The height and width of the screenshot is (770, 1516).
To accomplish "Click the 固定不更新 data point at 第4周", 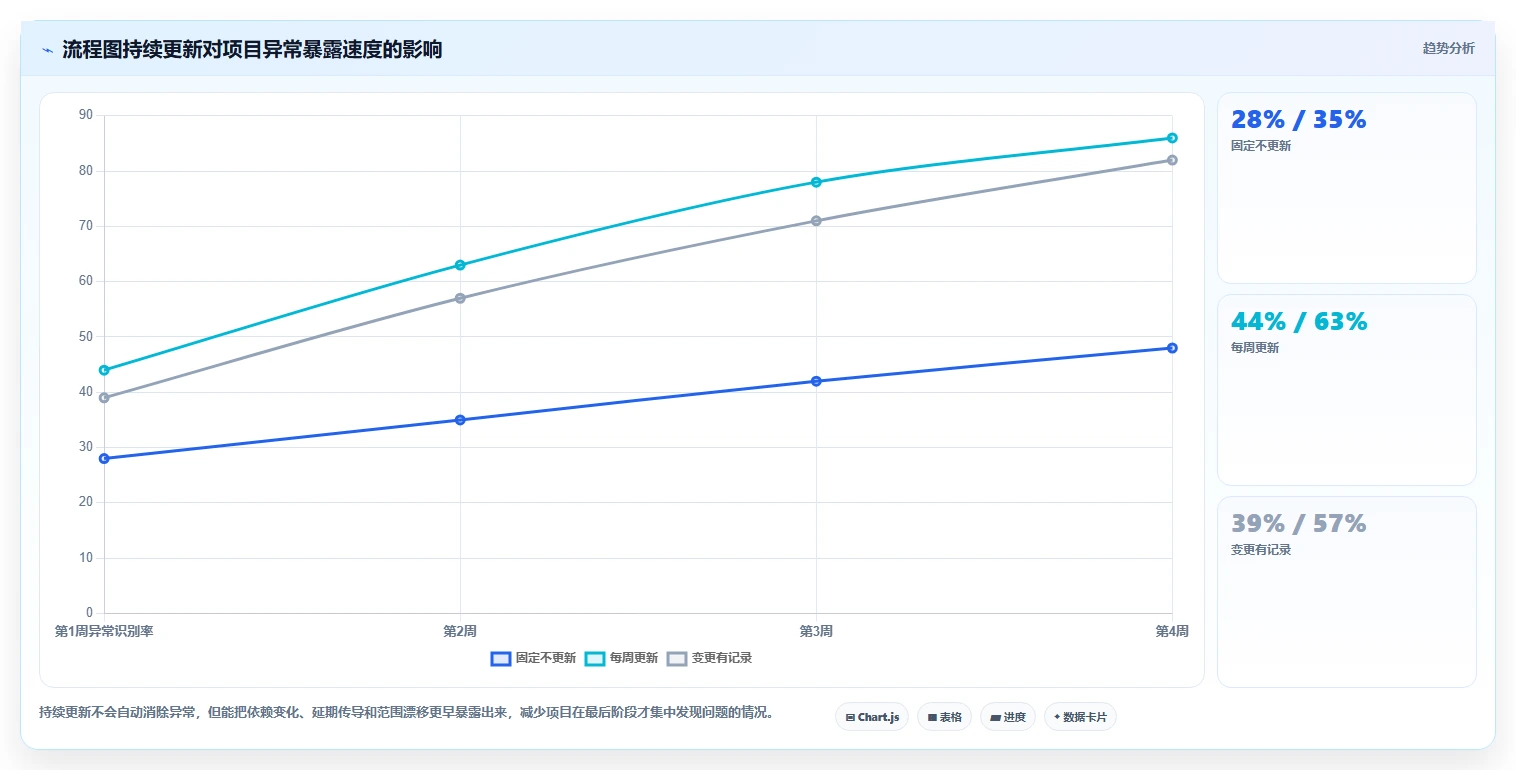I will pos(1172,348).
